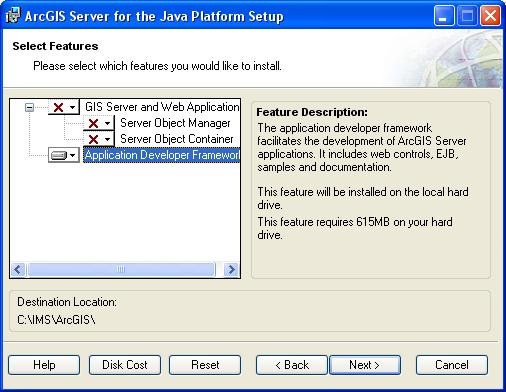Viewport: 506px width, 392px height.
Task: Click the horizontal scrollbar thumb
Action: [x=121, y=269]
